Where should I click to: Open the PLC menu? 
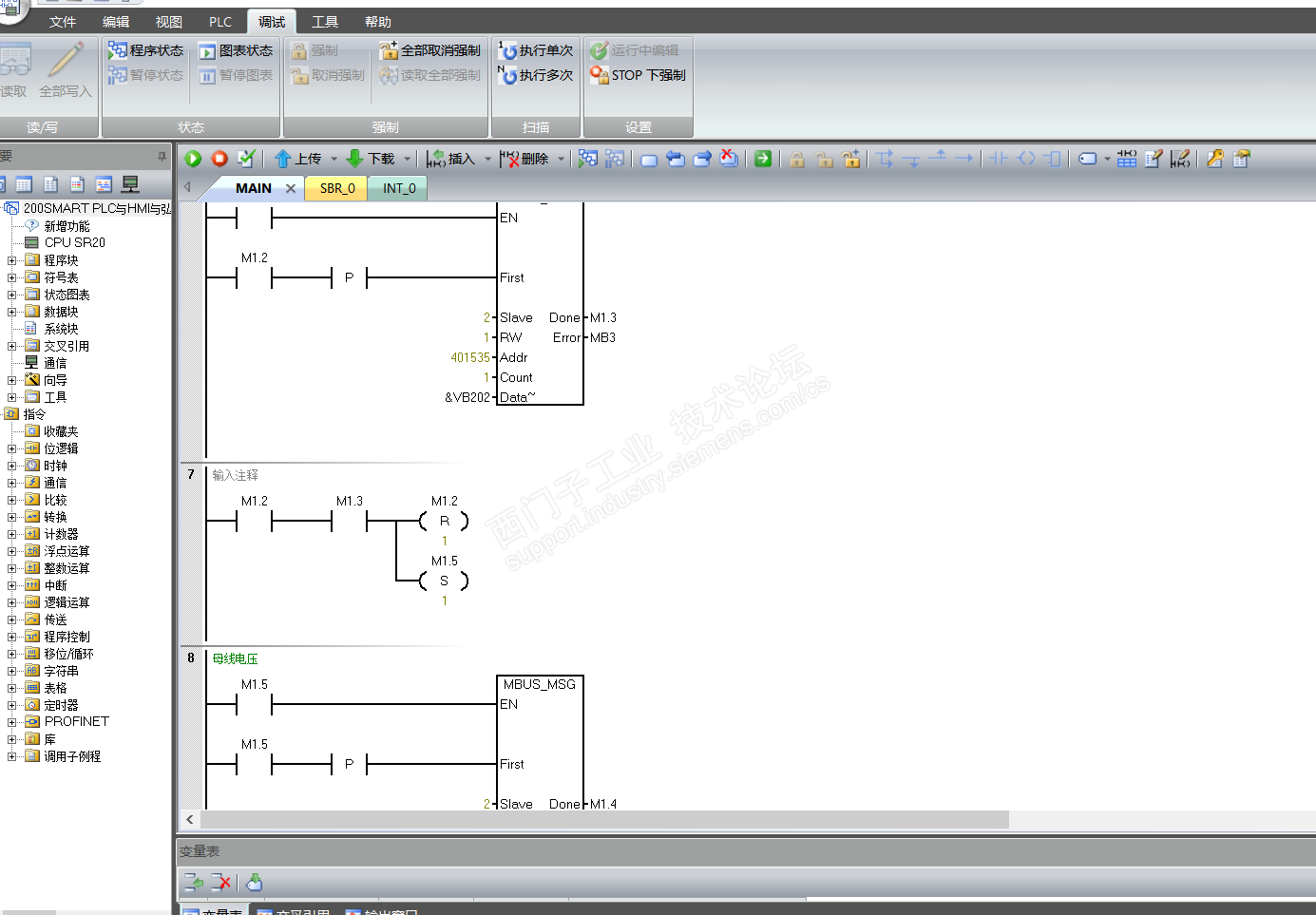pyautogui.click(x=220, y=22)
